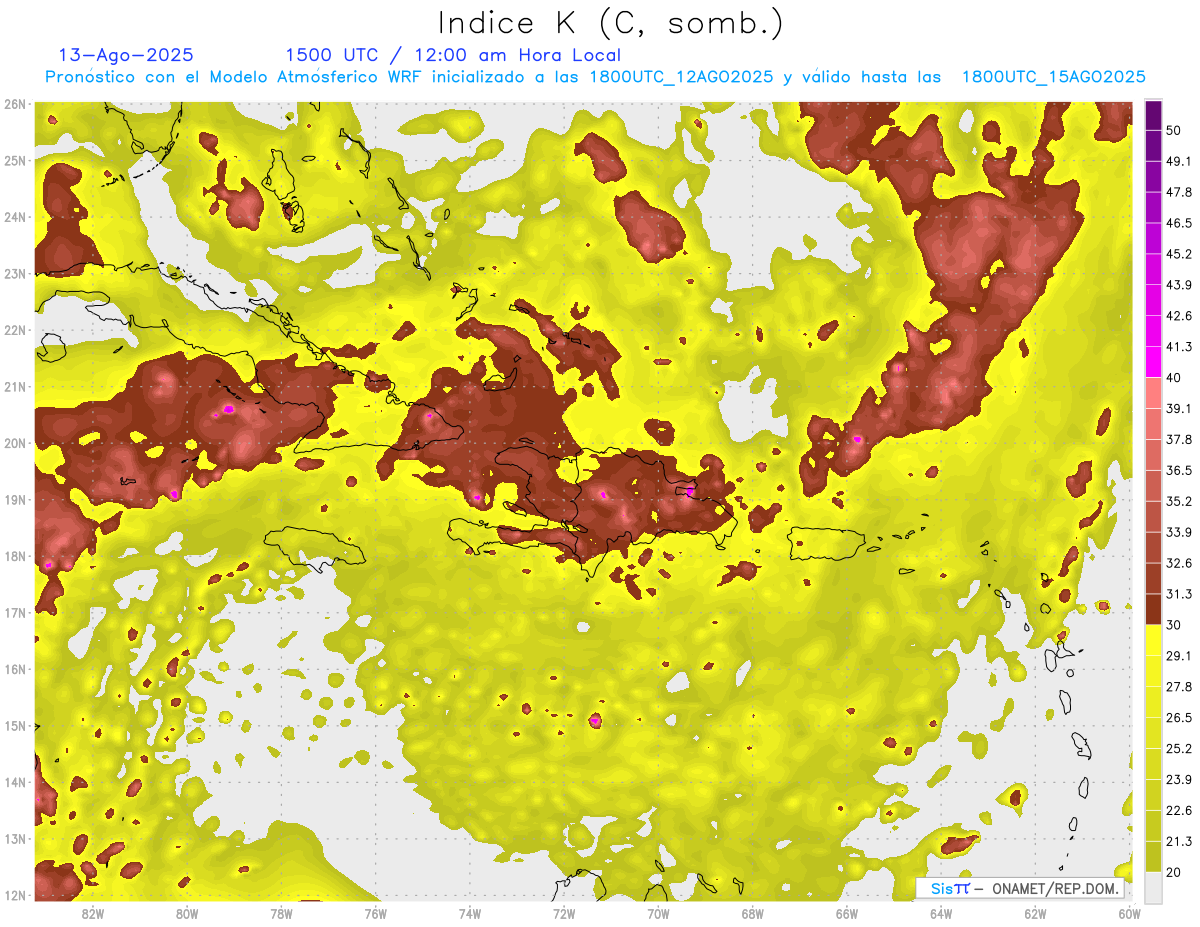This screenshot has width=1200, height=927.
Task: Click the color bar label '37.8'
Action: [x=1179, y=440]
